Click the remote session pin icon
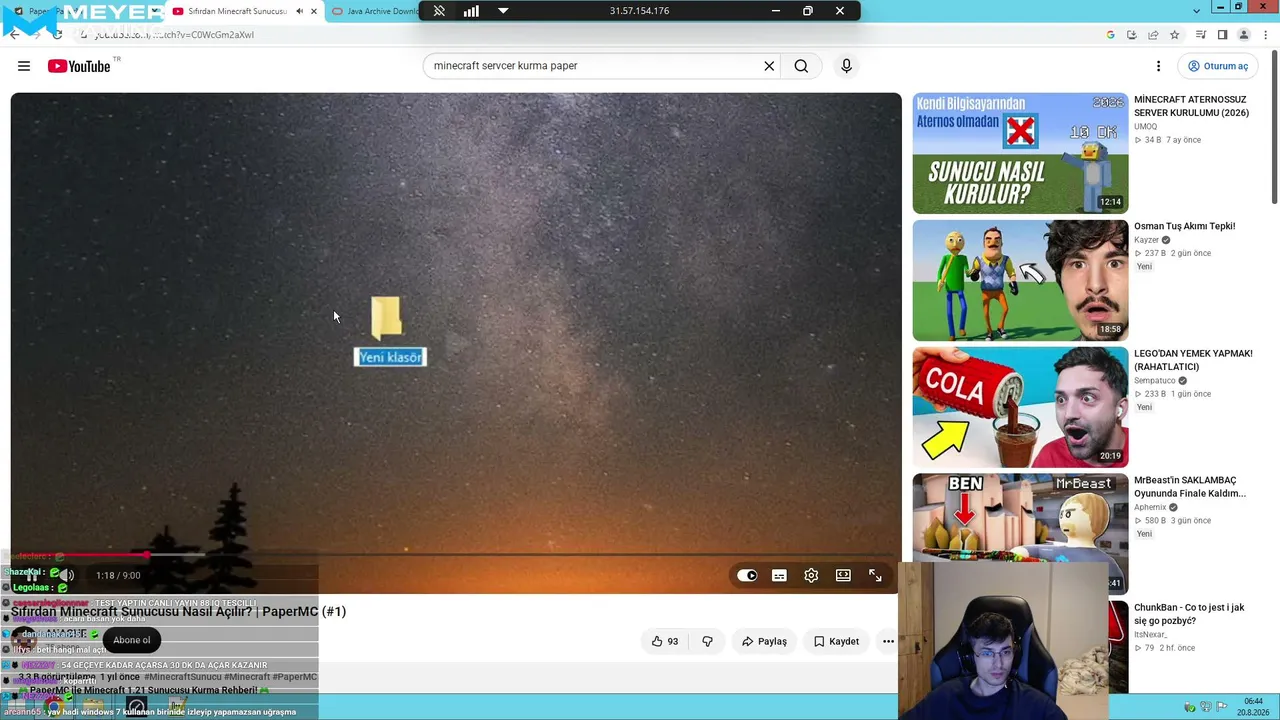Image resolution: width=1280 pixels, height=720 pixels. pos(439,11)
